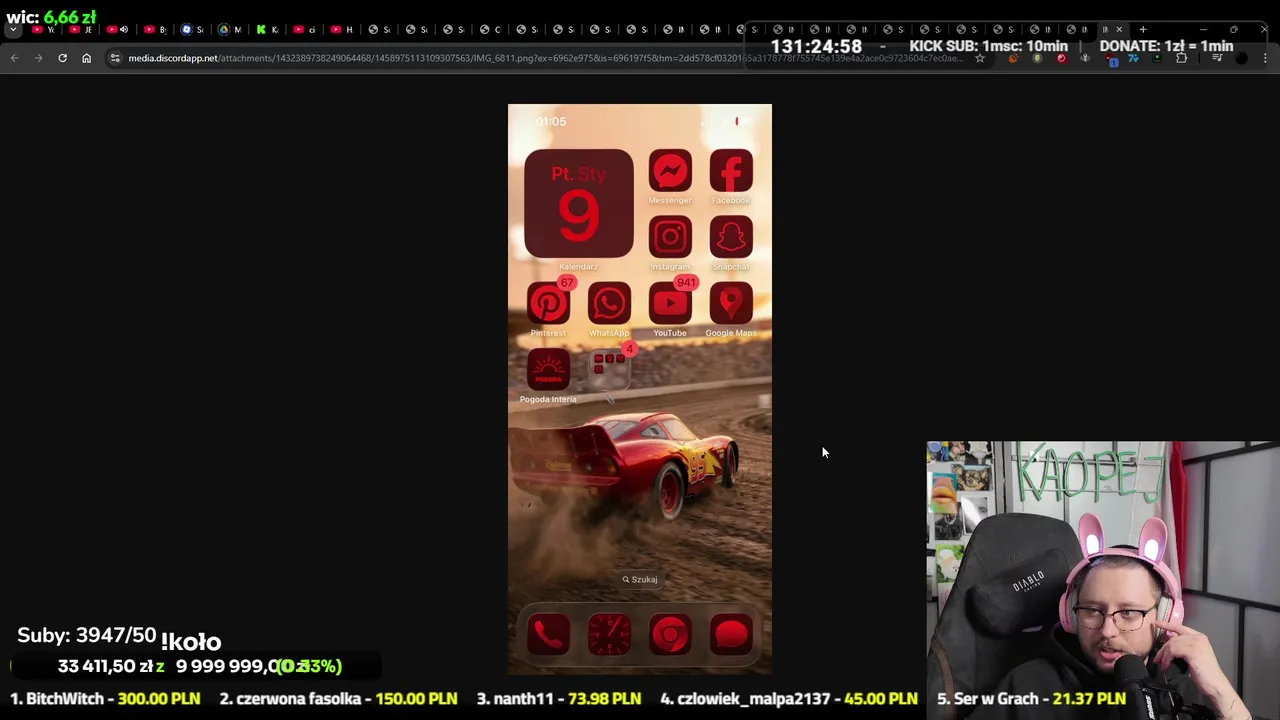Click the 'DONATE: 1zł = 1min' text
The height and width of the screenshot is (720, 1280).
tap(1166, 46)
